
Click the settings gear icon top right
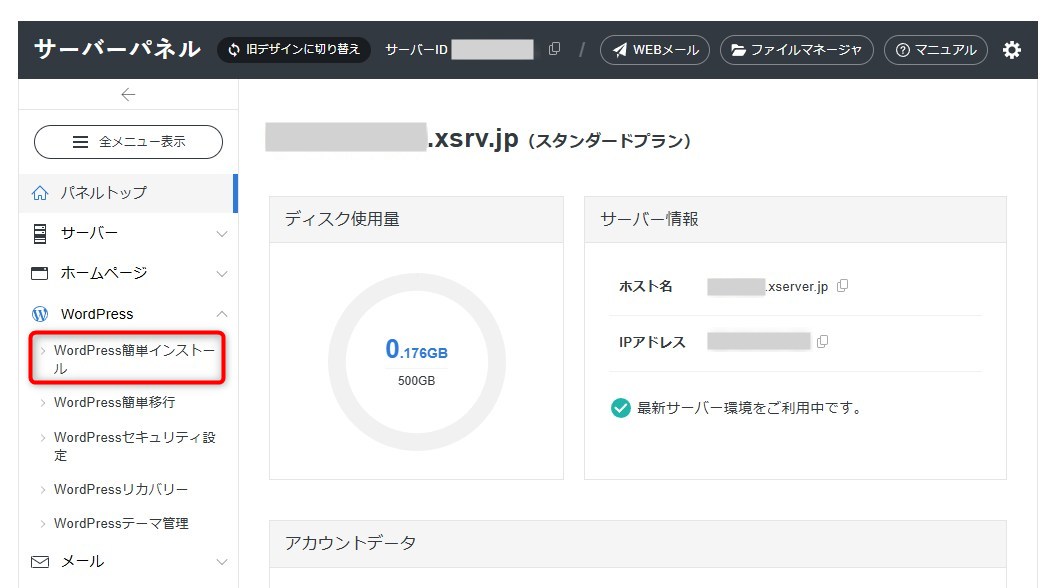pyautogui.click(x=1012, y=49)
